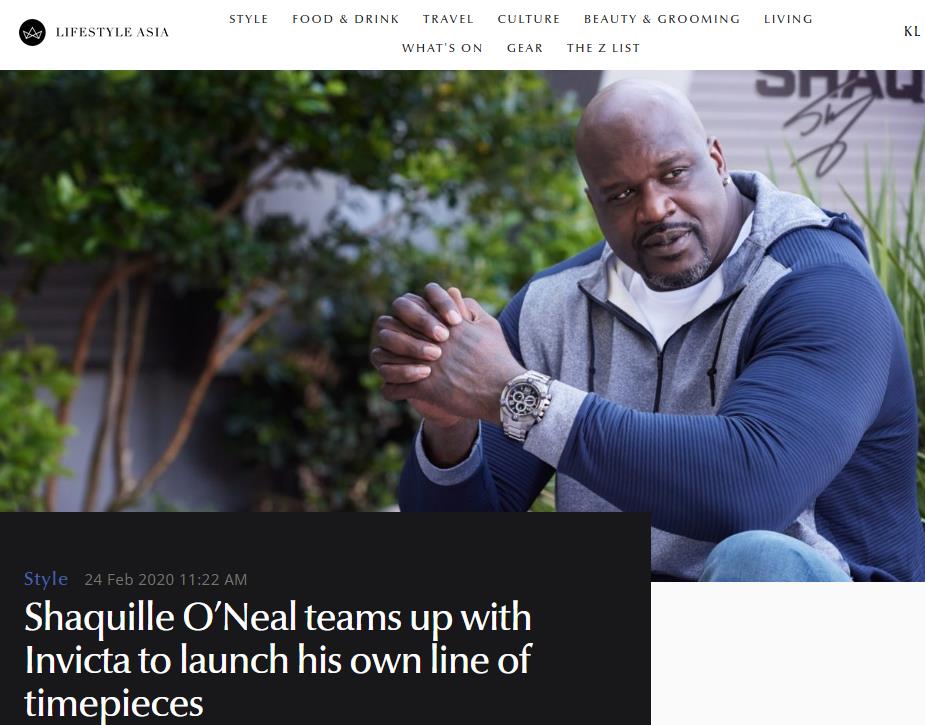Open Beauty & Grooming category
The width and height of the screenshot is (925, 725).
(x=662, y=19)
